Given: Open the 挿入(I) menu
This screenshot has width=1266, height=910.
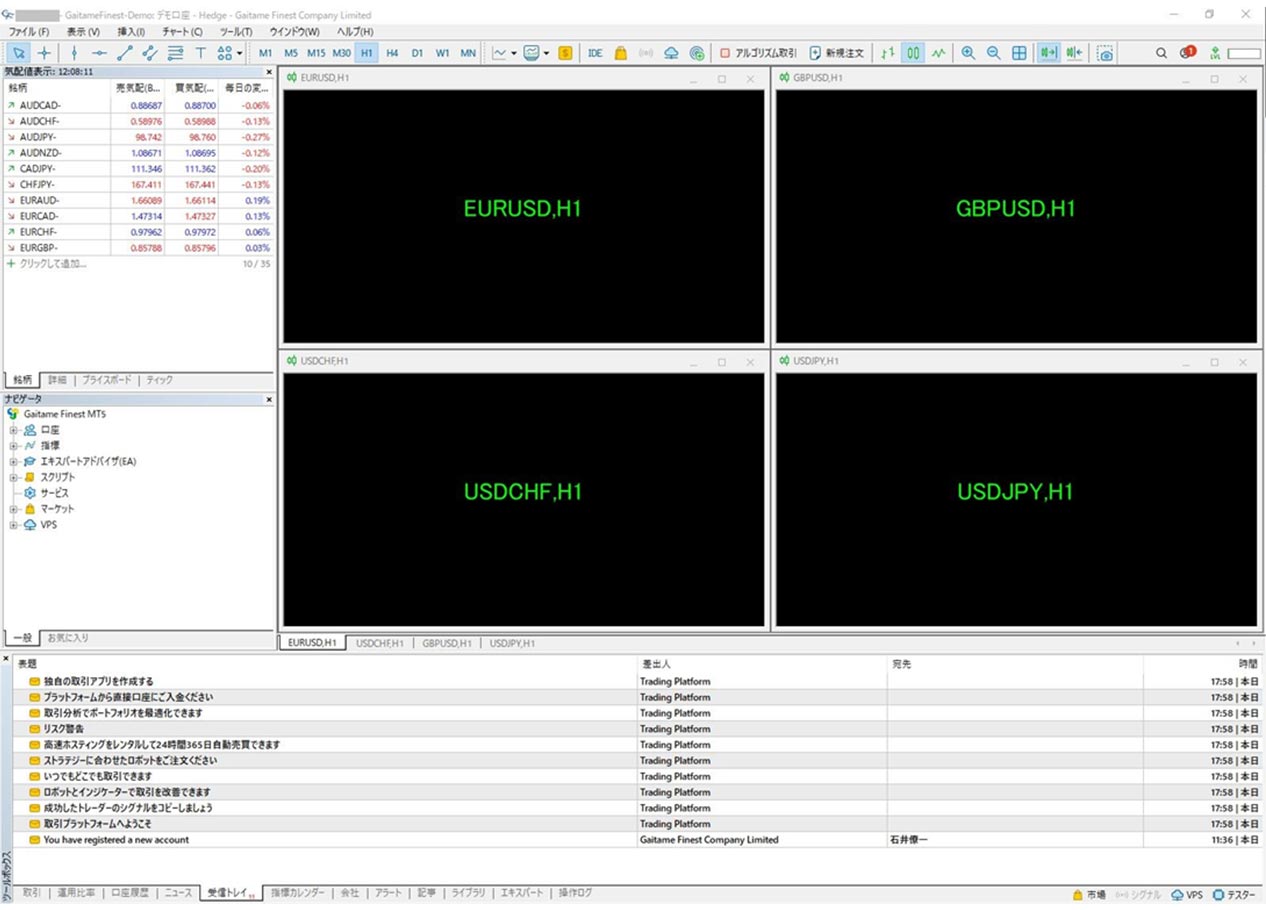Looking at the screenshot, I should point(131,32).
